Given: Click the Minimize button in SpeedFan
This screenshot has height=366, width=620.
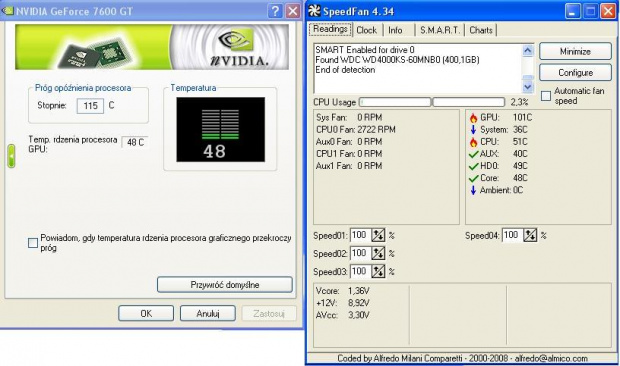Looking at the screenshot, I should point(575,51).
